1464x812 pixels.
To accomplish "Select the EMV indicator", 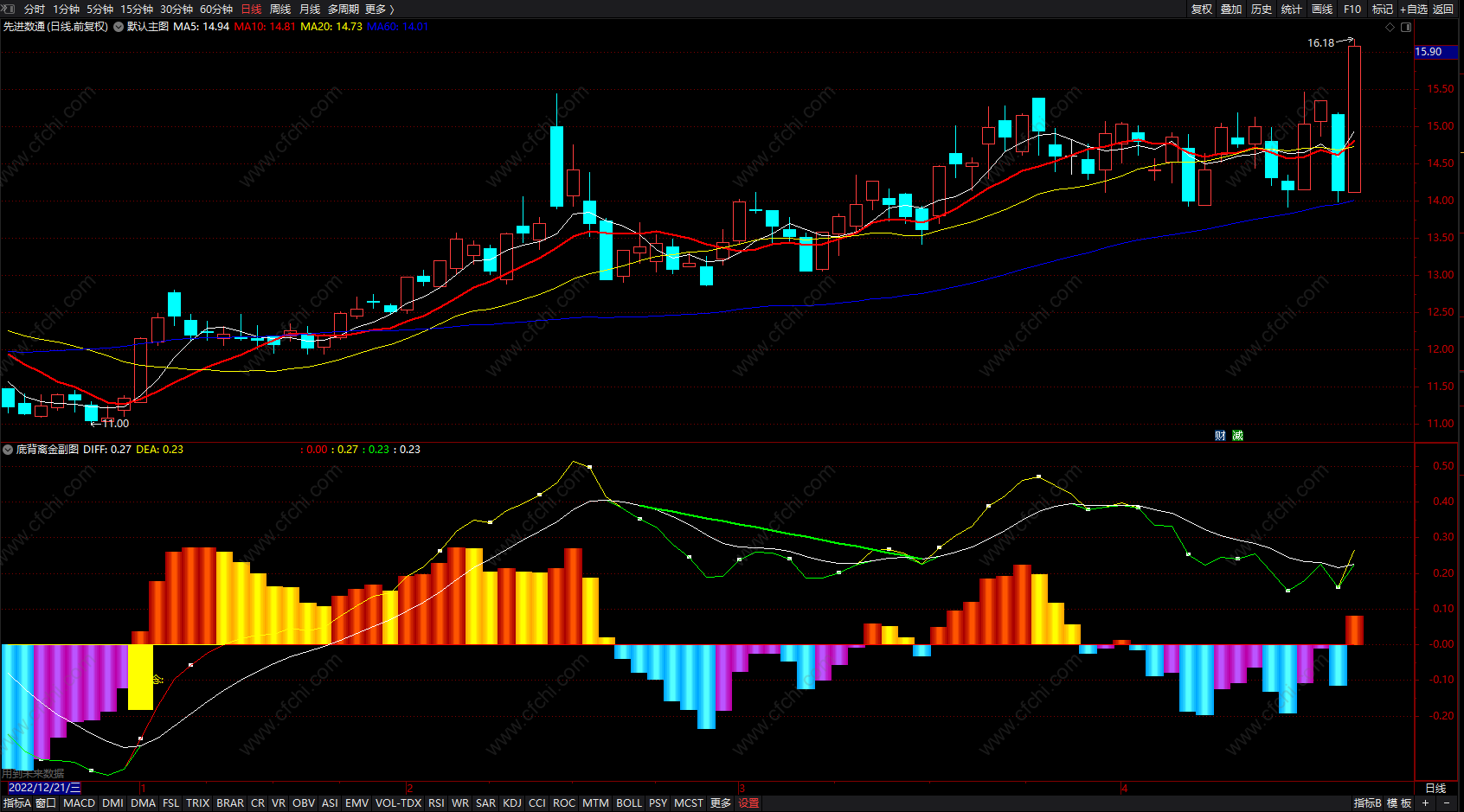I will (x=357, y=803).
